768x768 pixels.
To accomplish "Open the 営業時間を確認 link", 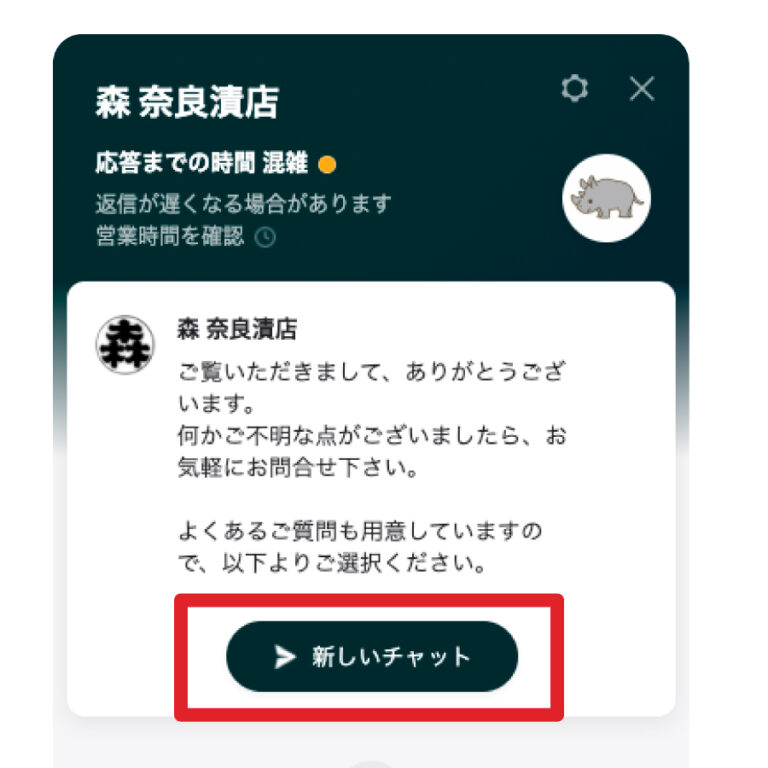I will pos(186,237).
